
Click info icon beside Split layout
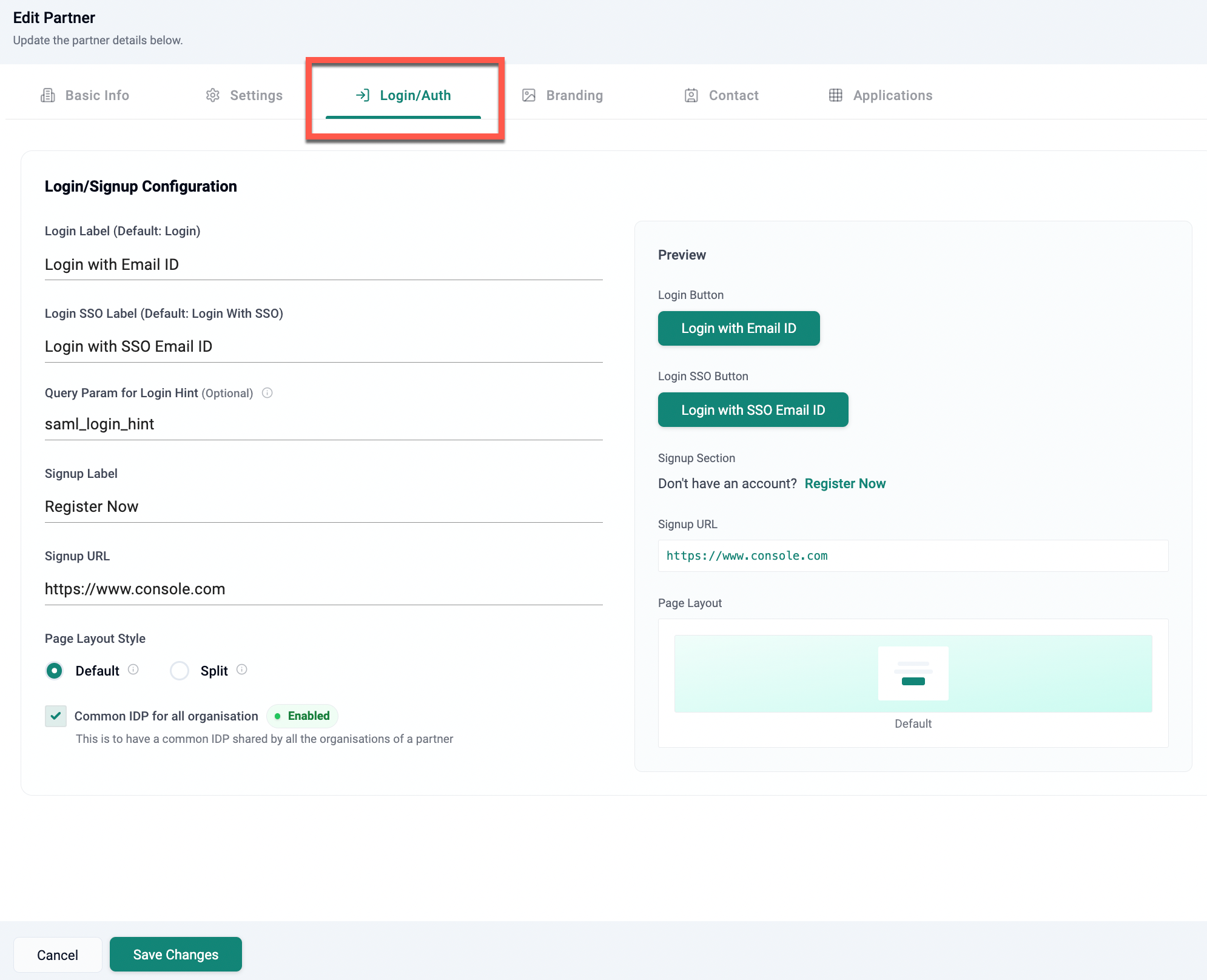click(x=242, y=670)
